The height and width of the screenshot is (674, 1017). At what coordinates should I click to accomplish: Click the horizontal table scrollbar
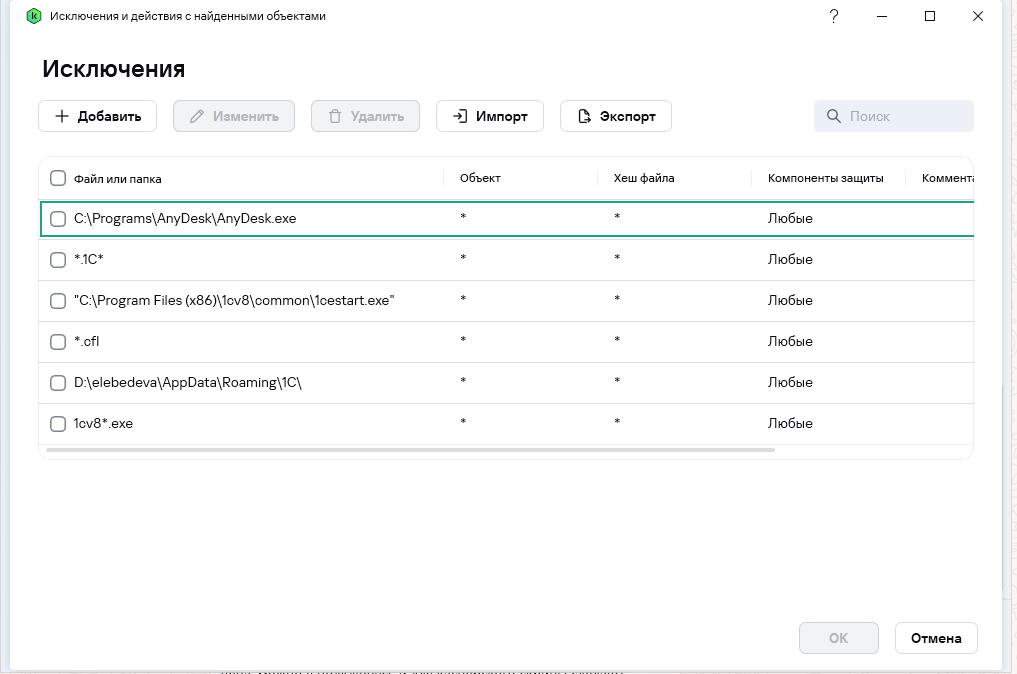410,450
